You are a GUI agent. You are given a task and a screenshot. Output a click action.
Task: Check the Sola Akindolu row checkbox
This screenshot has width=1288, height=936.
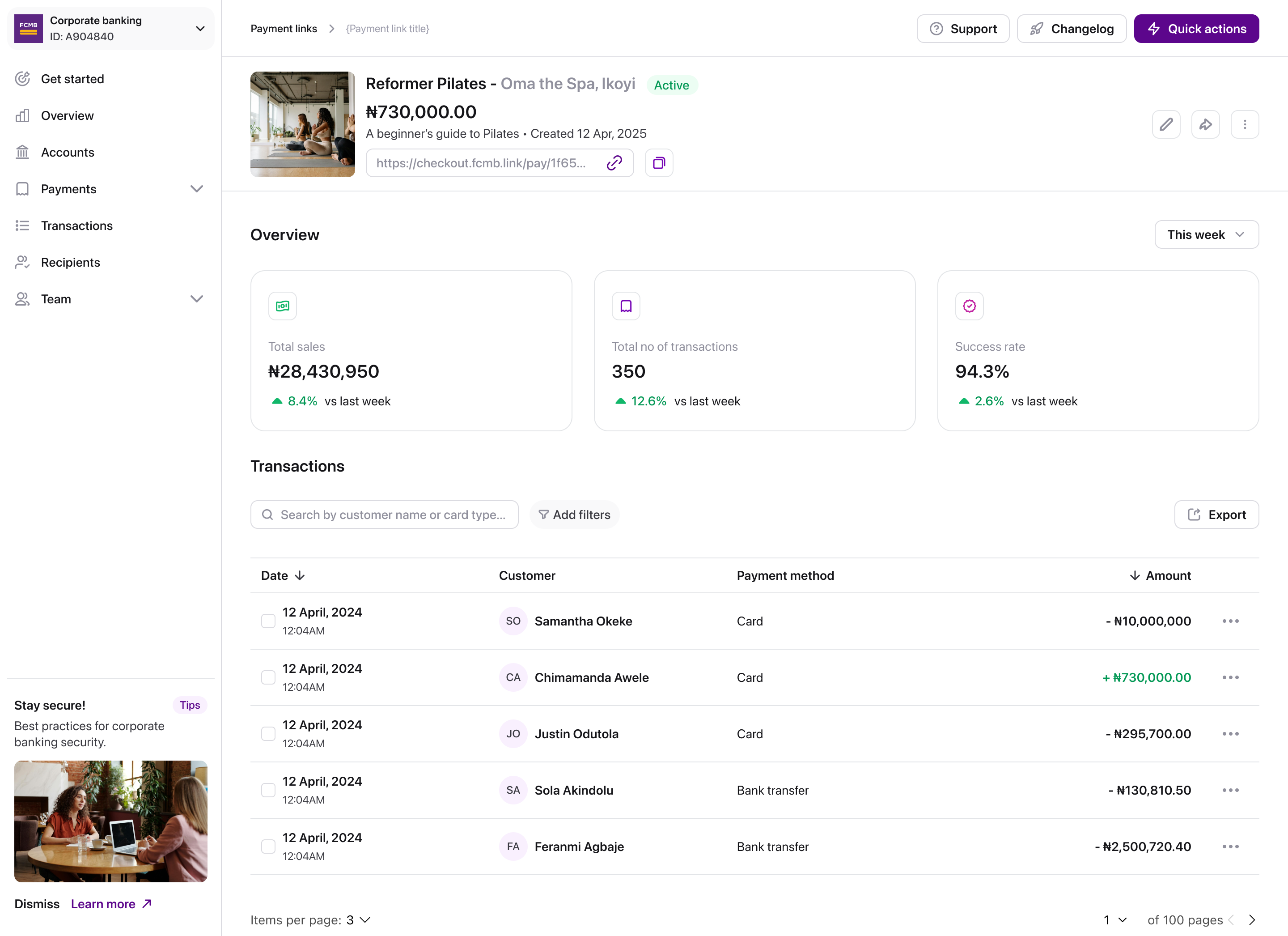point(268,790)
